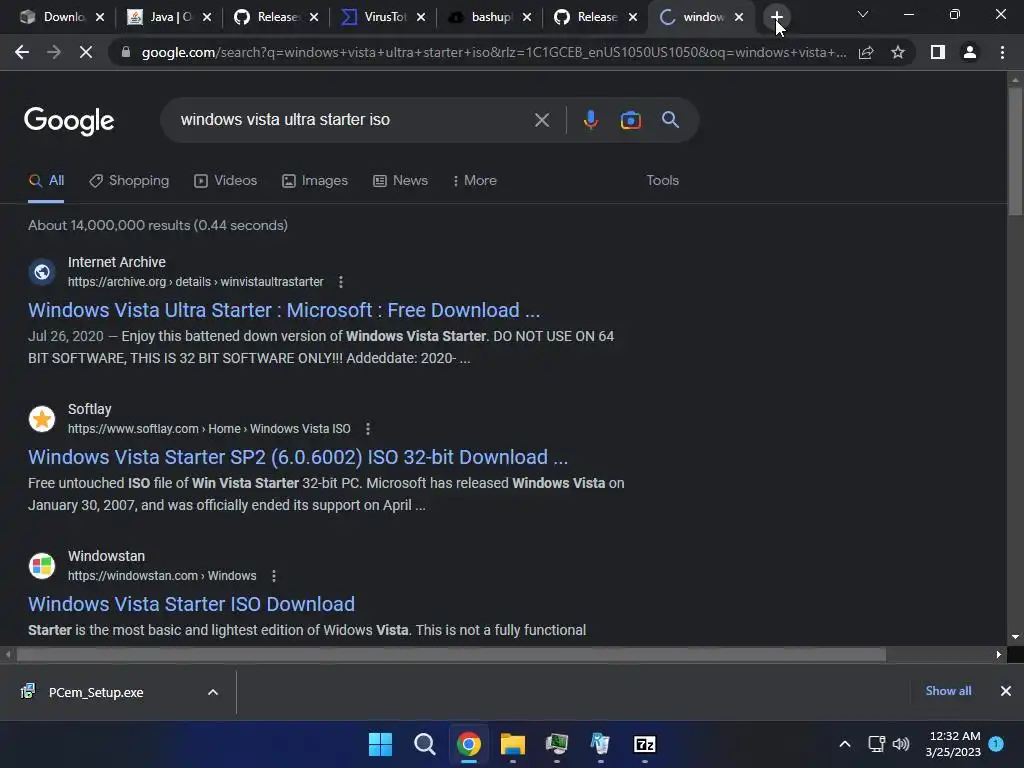Image resolution: width=1024 pixels, height=768 pixels.
Task: Start voice search with the microphone
Action: pos(591,120)
